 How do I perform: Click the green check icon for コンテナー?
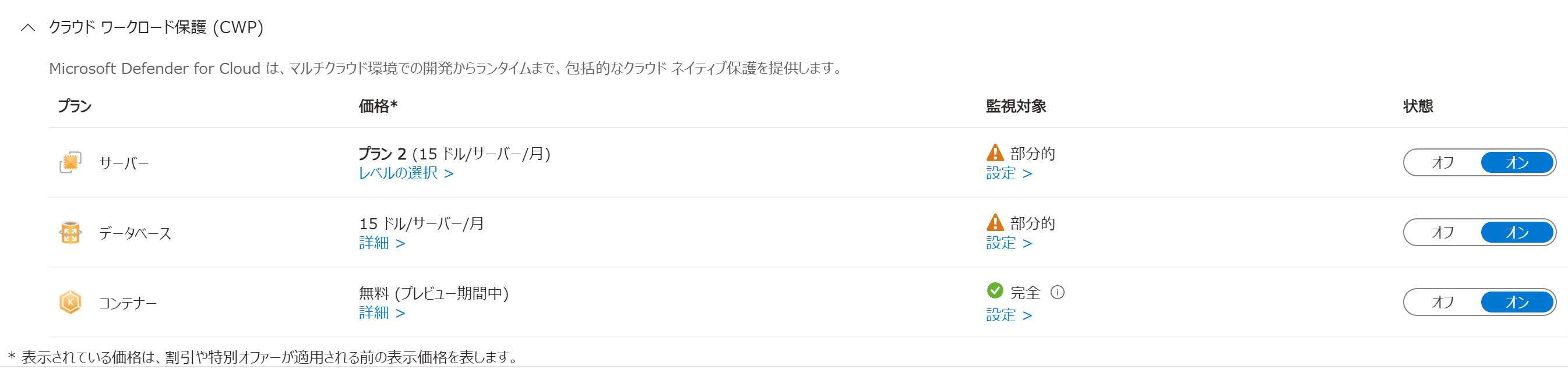coord(995,291)
